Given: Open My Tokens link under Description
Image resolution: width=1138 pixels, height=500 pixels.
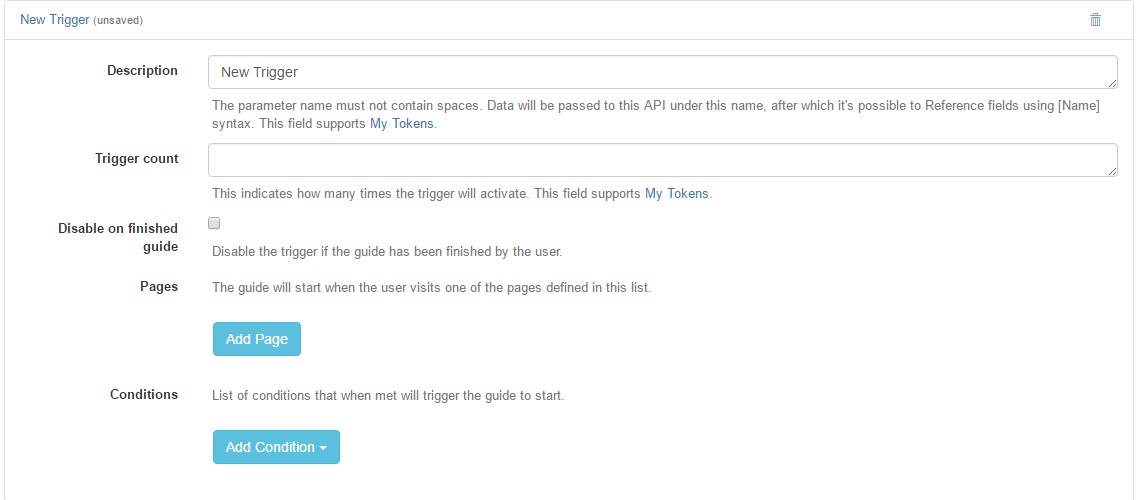Looking at the screenshot, I should pos(402,124).
